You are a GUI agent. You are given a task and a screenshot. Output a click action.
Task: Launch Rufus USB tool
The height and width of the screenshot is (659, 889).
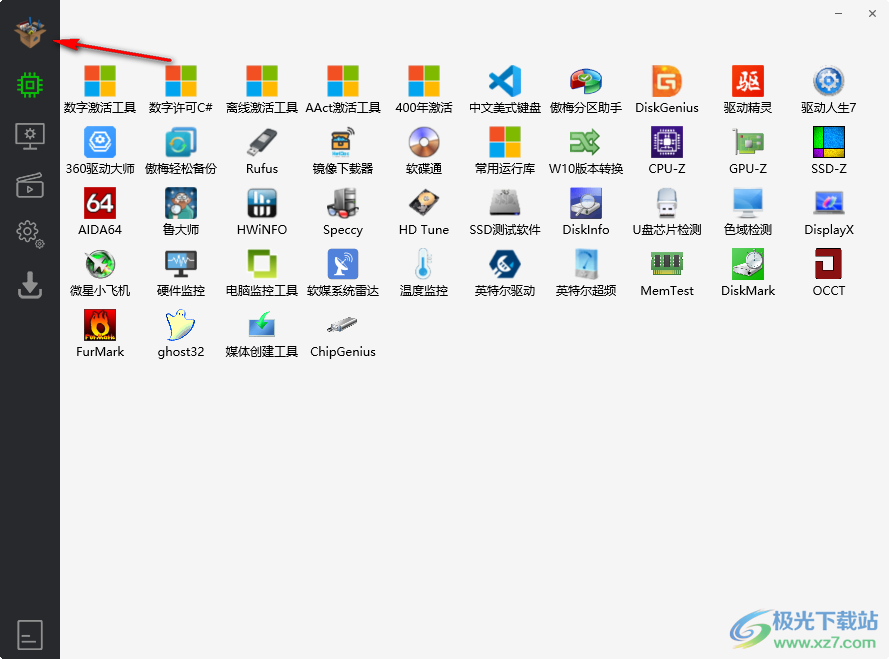262,151
